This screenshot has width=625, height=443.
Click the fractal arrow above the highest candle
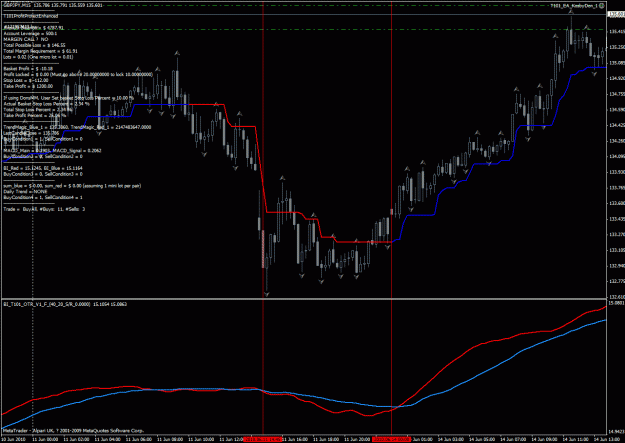pyautogui.click(x=571, y=13)
